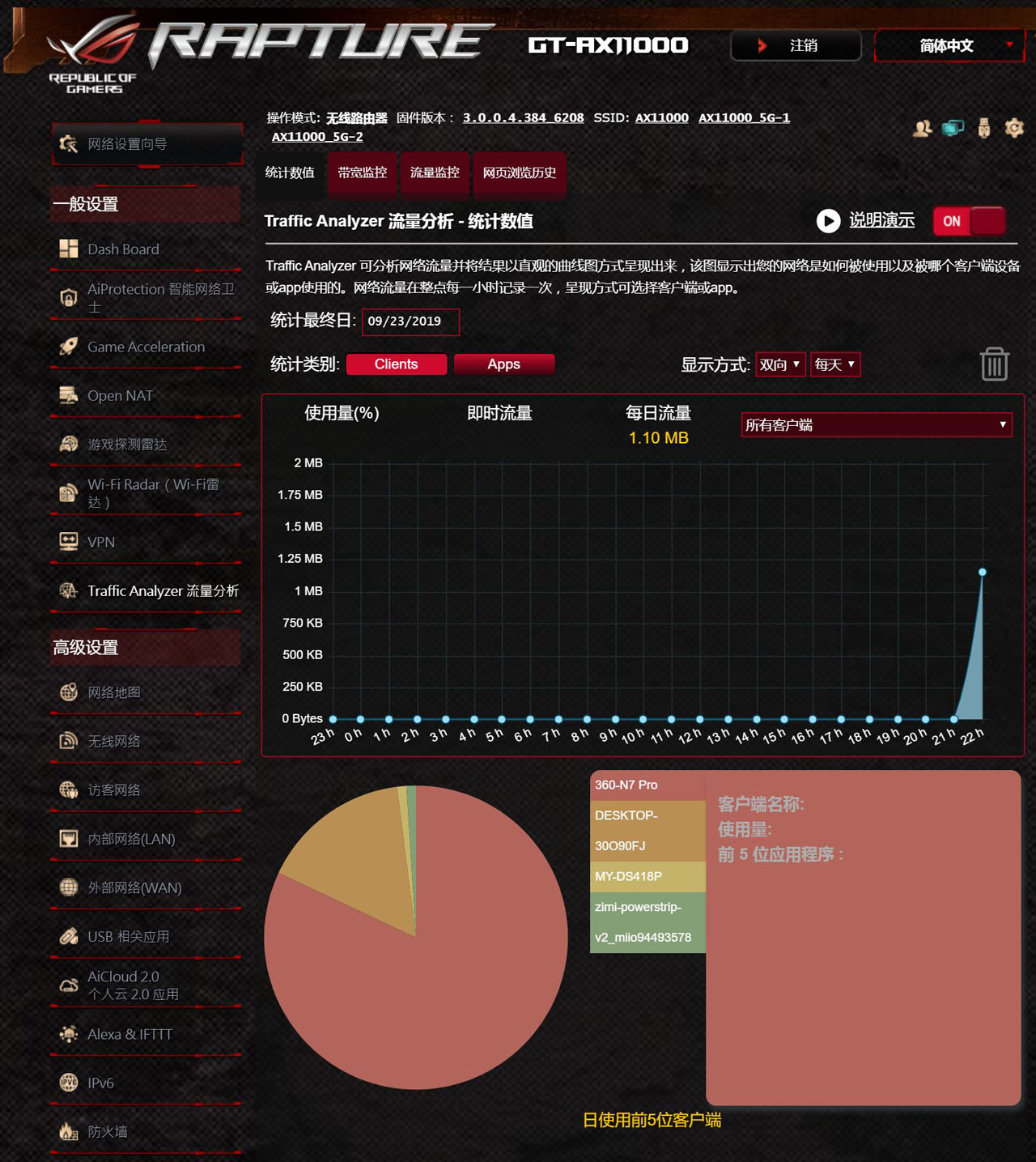Screen dimensions: 1036x1162
Task: Switch to the 带宽监控 tab
Action: [363, 172]
